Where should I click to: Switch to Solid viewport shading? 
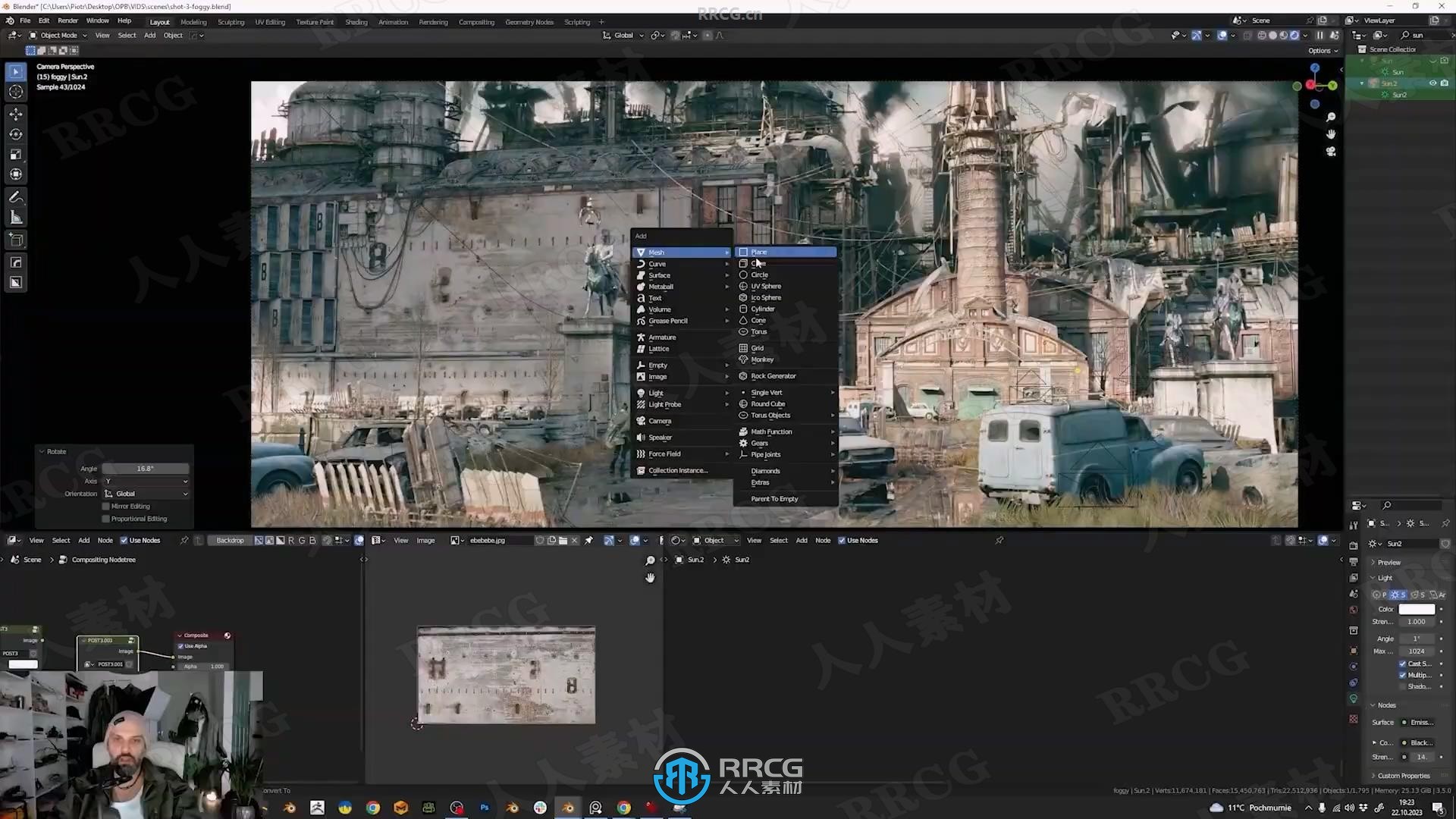point(1272,36)
